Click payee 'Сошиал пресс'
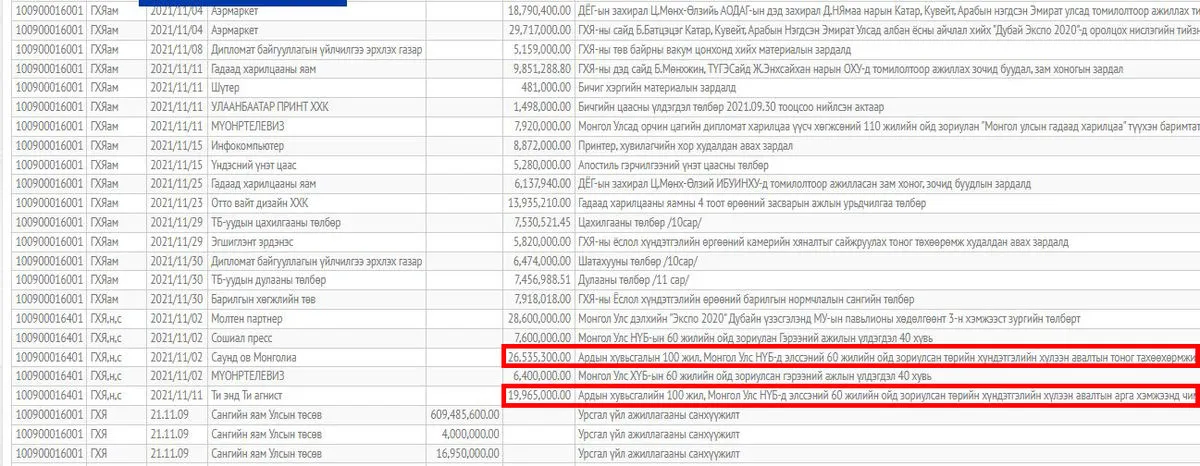Viewport: 1200px width, 466px height. (241, 338)
